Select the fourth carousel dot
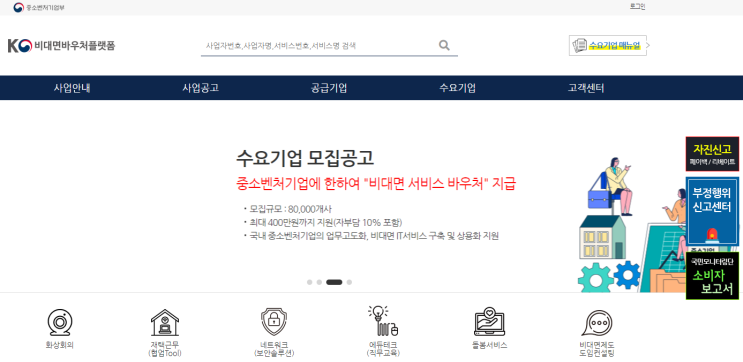 349,282
